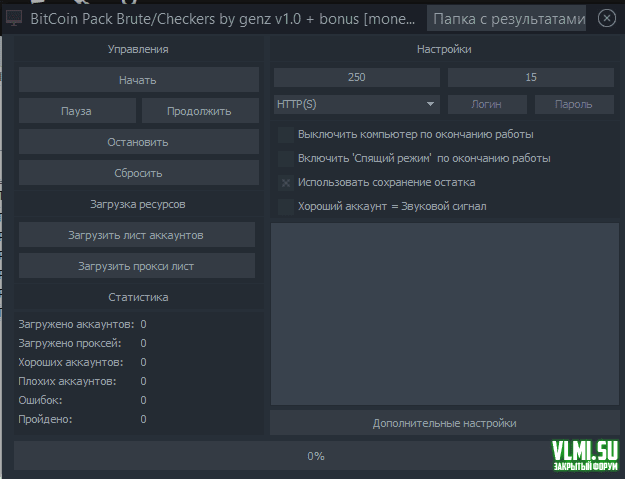This screenshot has width=625, height=479.
Task: Expand 'Дополнительные настройки' section
Action: [x=444, y=423]
